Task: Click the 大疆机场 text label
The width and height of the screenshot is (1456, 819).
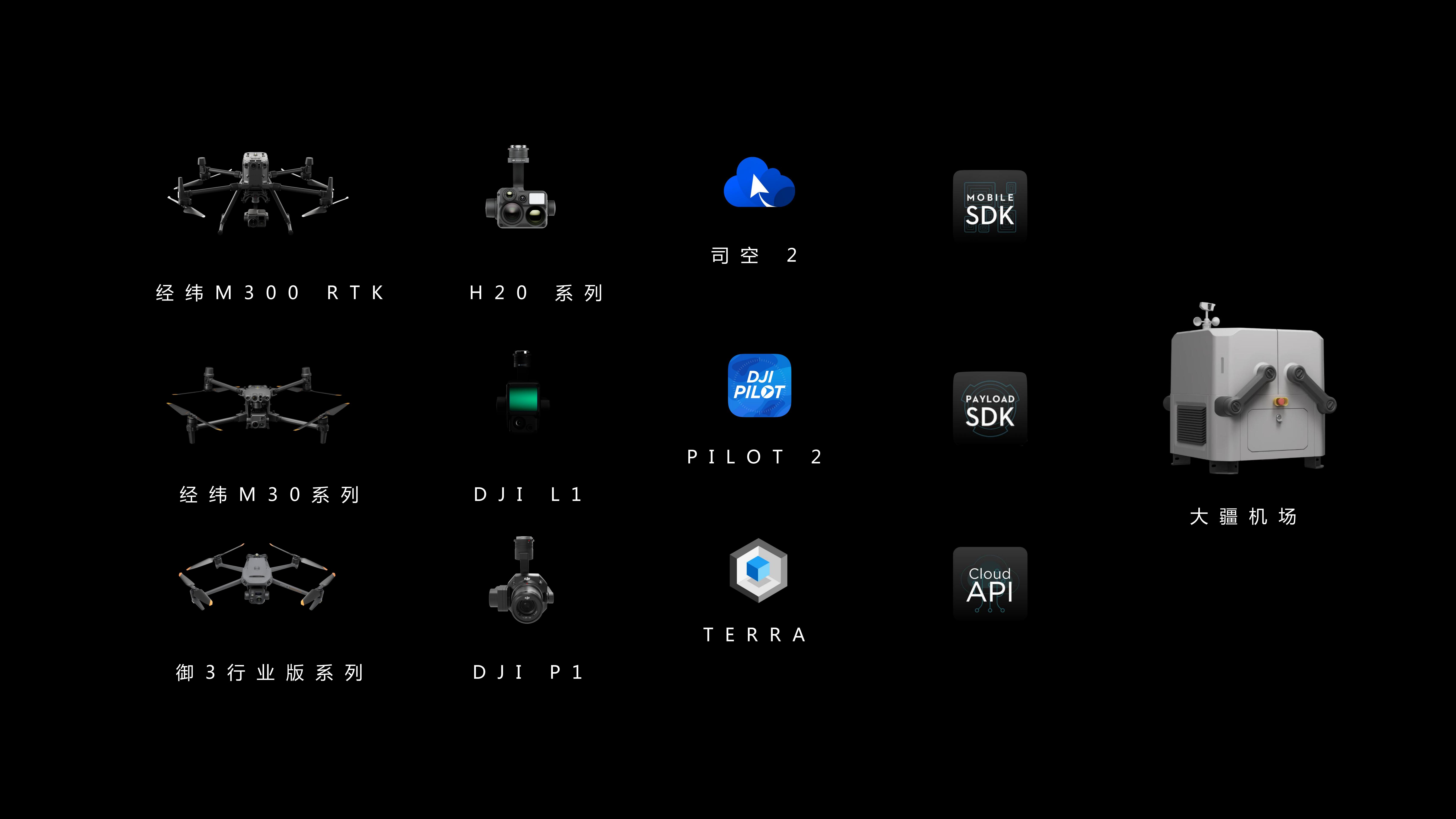Action: 1243,517
